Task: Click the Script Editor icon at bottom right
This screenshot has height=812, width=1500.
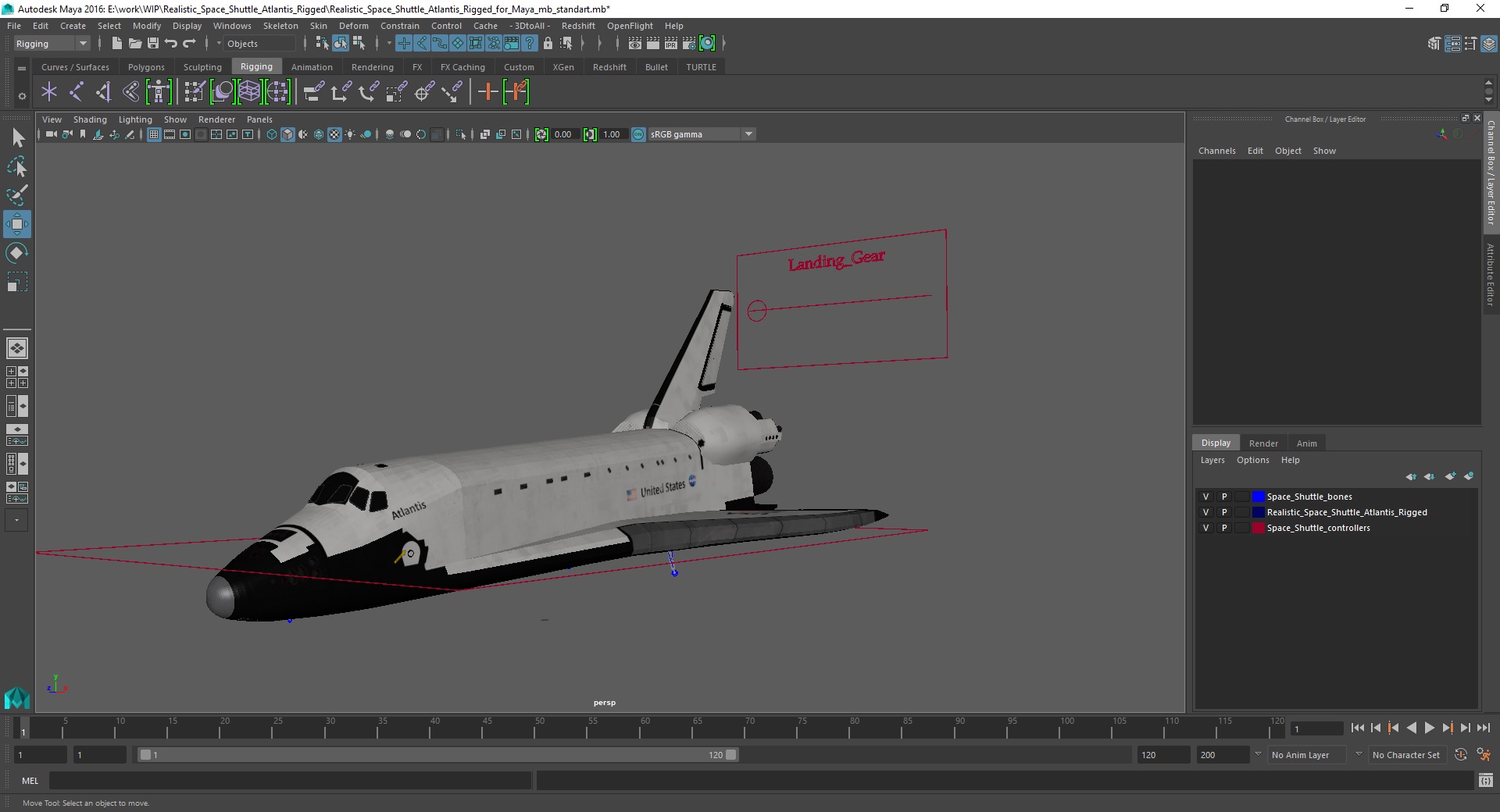Action: click(1486, 780)
